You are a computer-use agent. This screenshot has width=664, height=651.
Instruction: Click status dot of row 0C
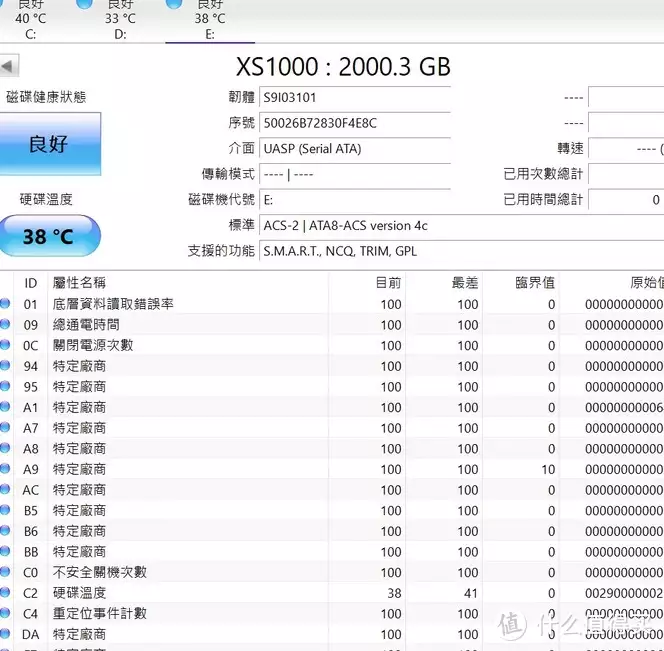click(5, 344)
